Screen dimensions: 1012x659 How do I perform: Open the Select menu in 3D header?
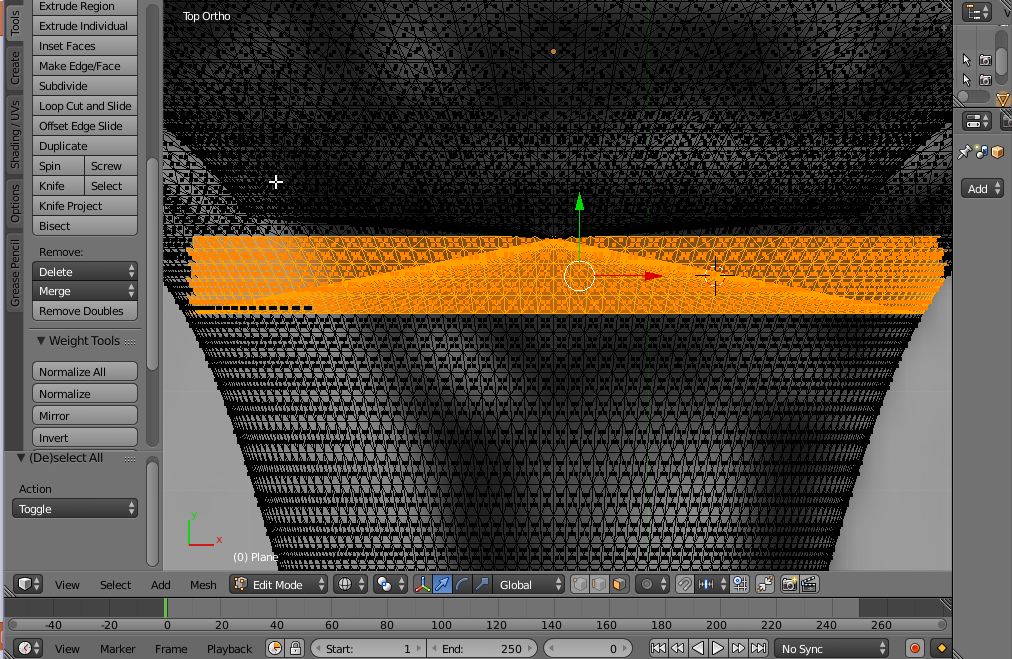pyautogui.click(x=115, y=585)
